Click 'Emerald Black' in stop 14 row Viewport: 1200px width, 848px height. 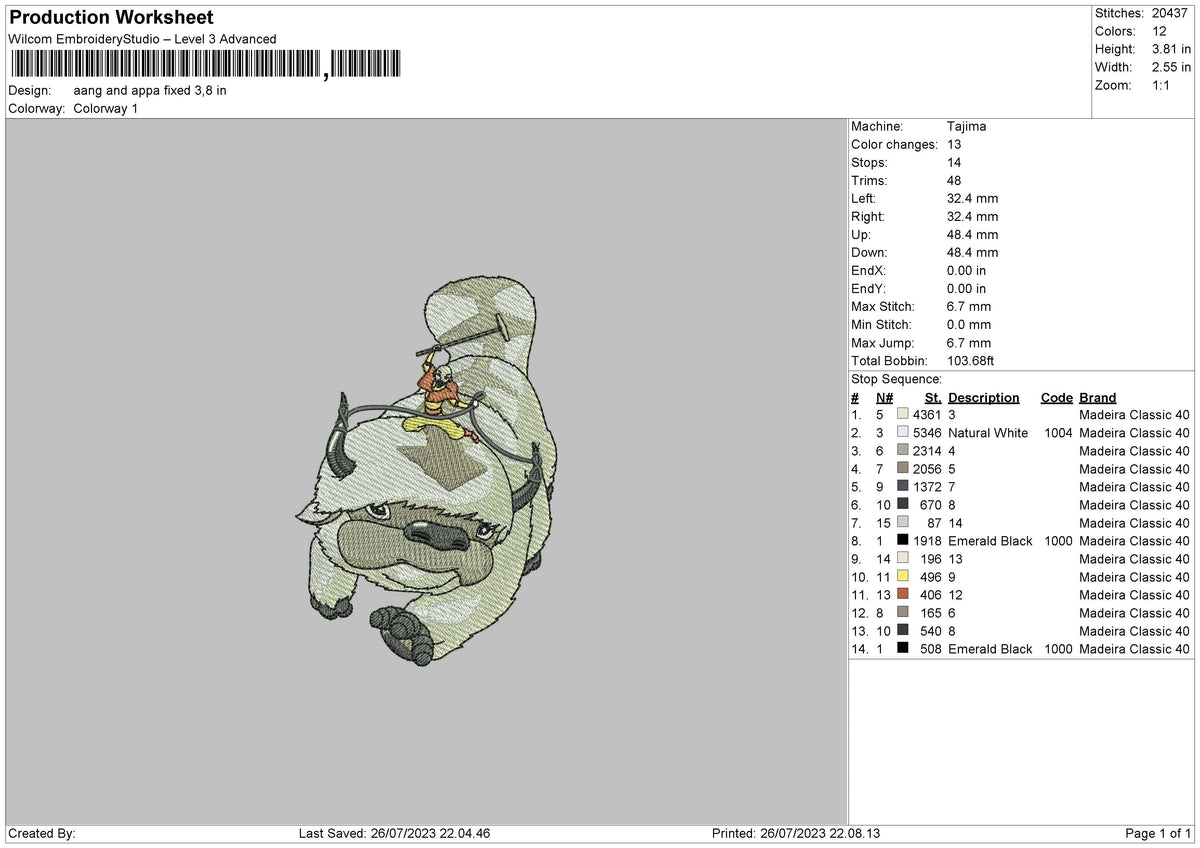[x=990, y=649]
